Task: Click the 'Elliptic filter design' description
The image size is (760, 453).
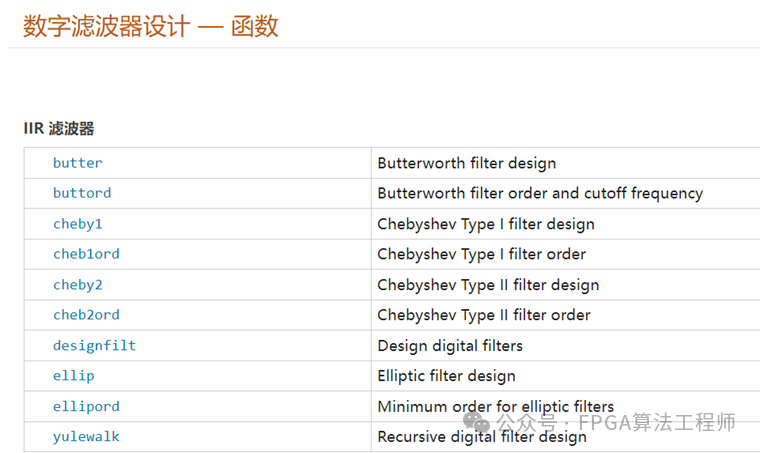Action: click(446, 376)
